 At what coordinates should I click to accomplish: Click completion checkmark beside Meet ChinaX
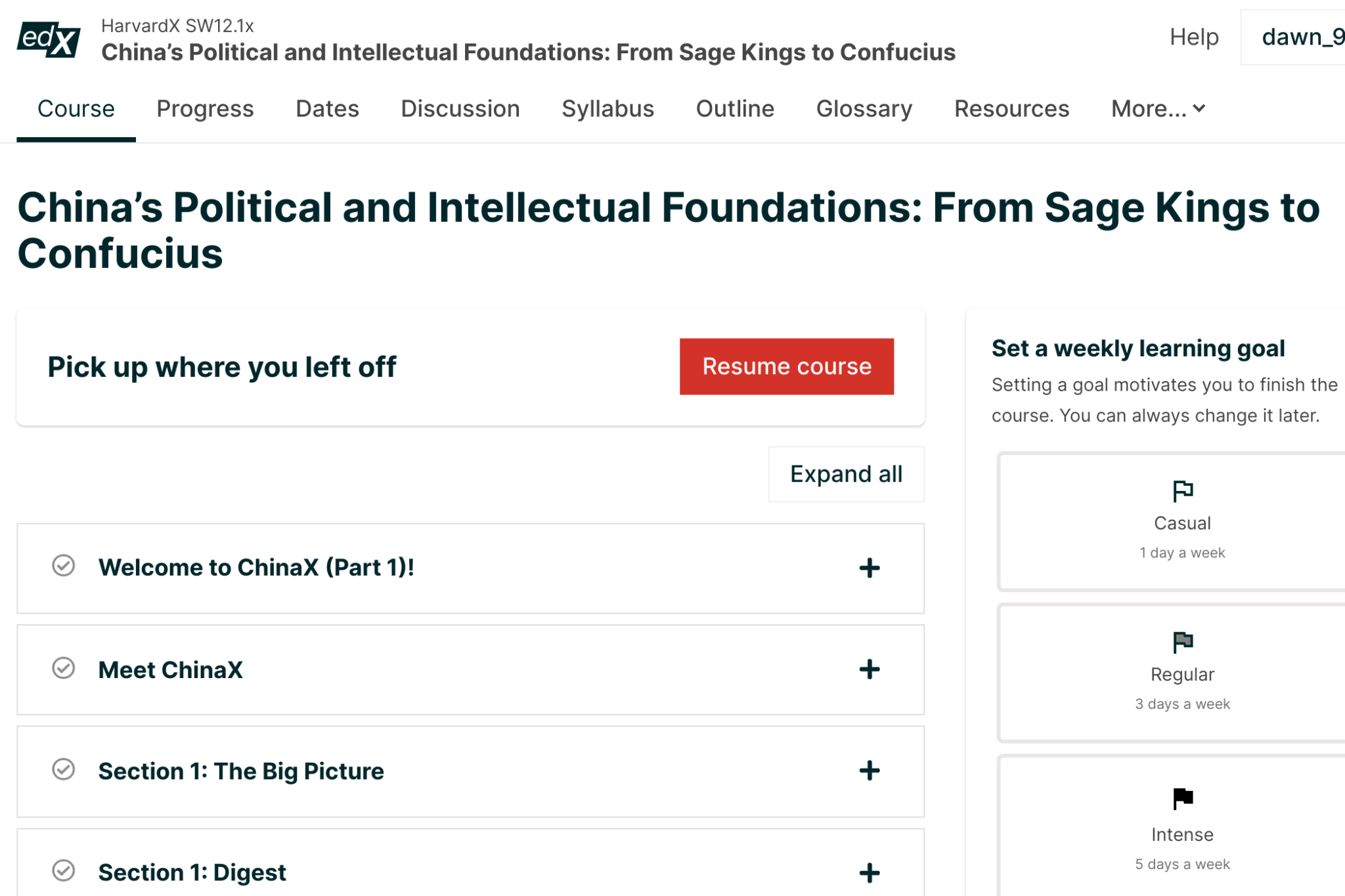64,668
